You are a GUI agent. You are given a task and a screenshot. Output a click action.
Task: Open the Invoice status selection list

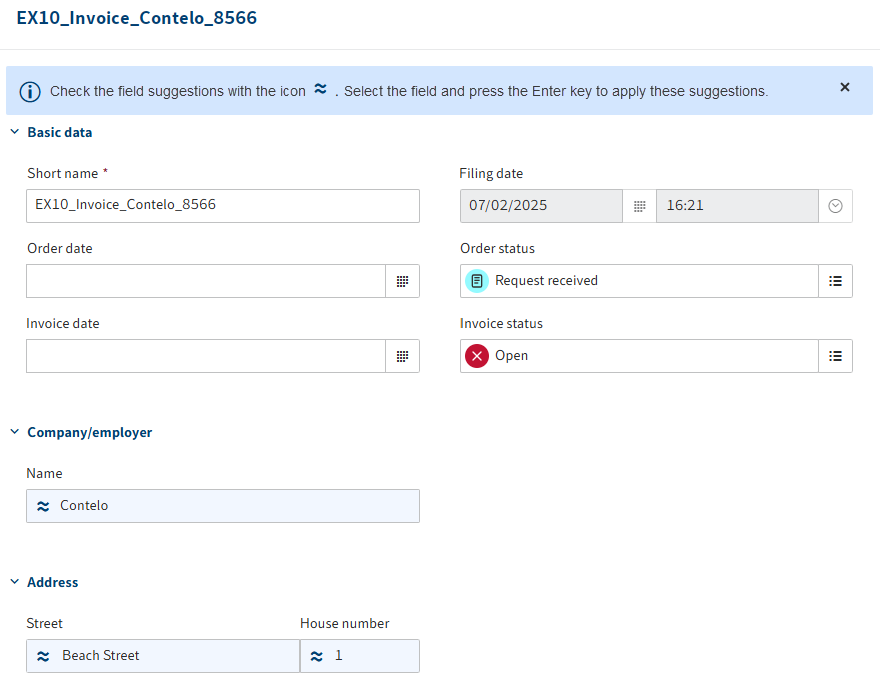835,356
